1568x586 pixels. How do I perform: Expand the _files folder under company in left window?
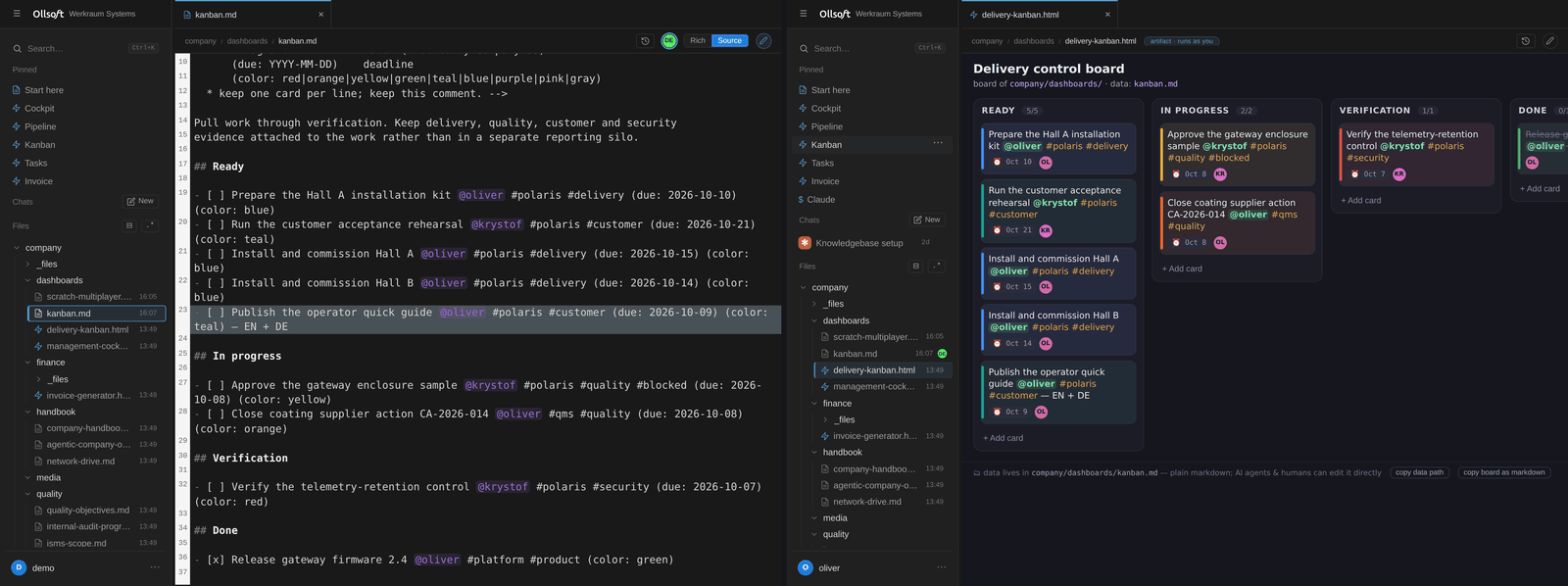(x=27, y=264)
